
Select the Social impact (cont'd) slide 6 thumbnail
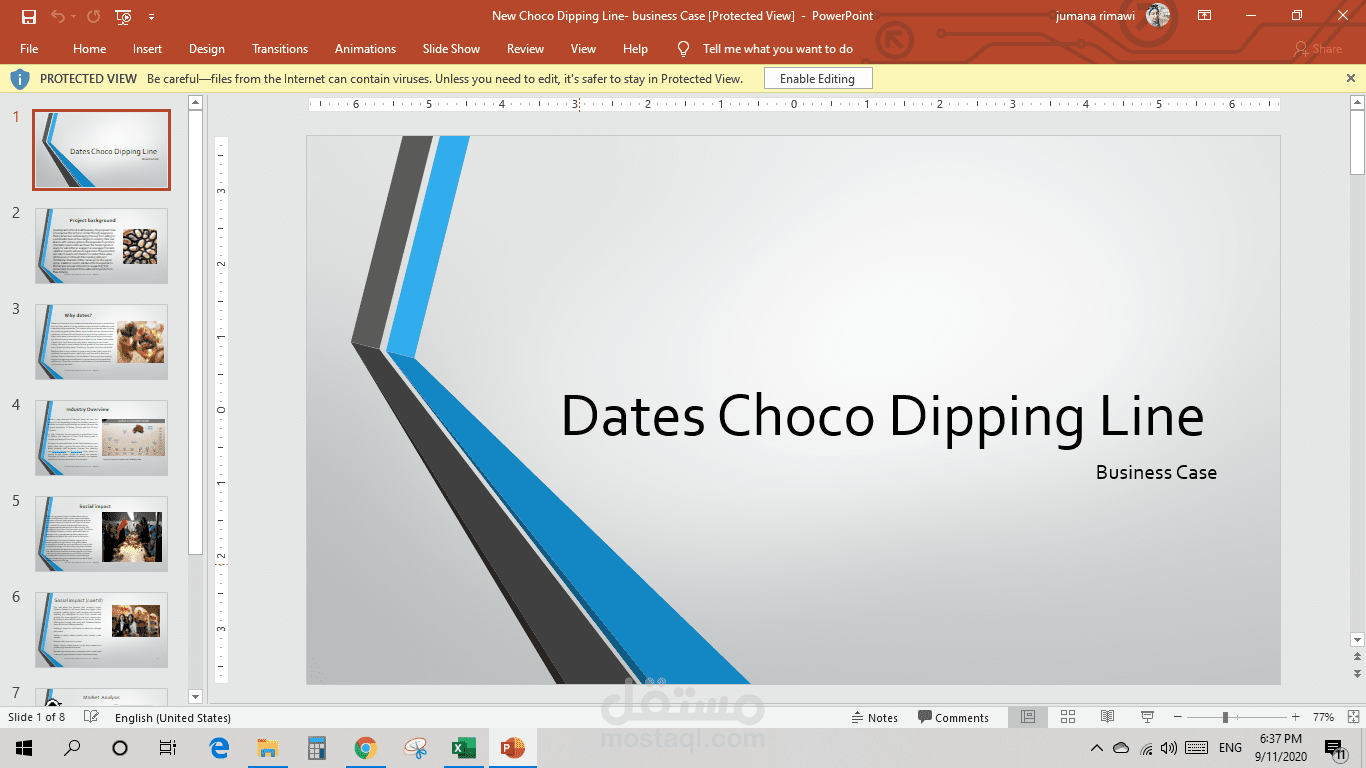click(101, 630)
